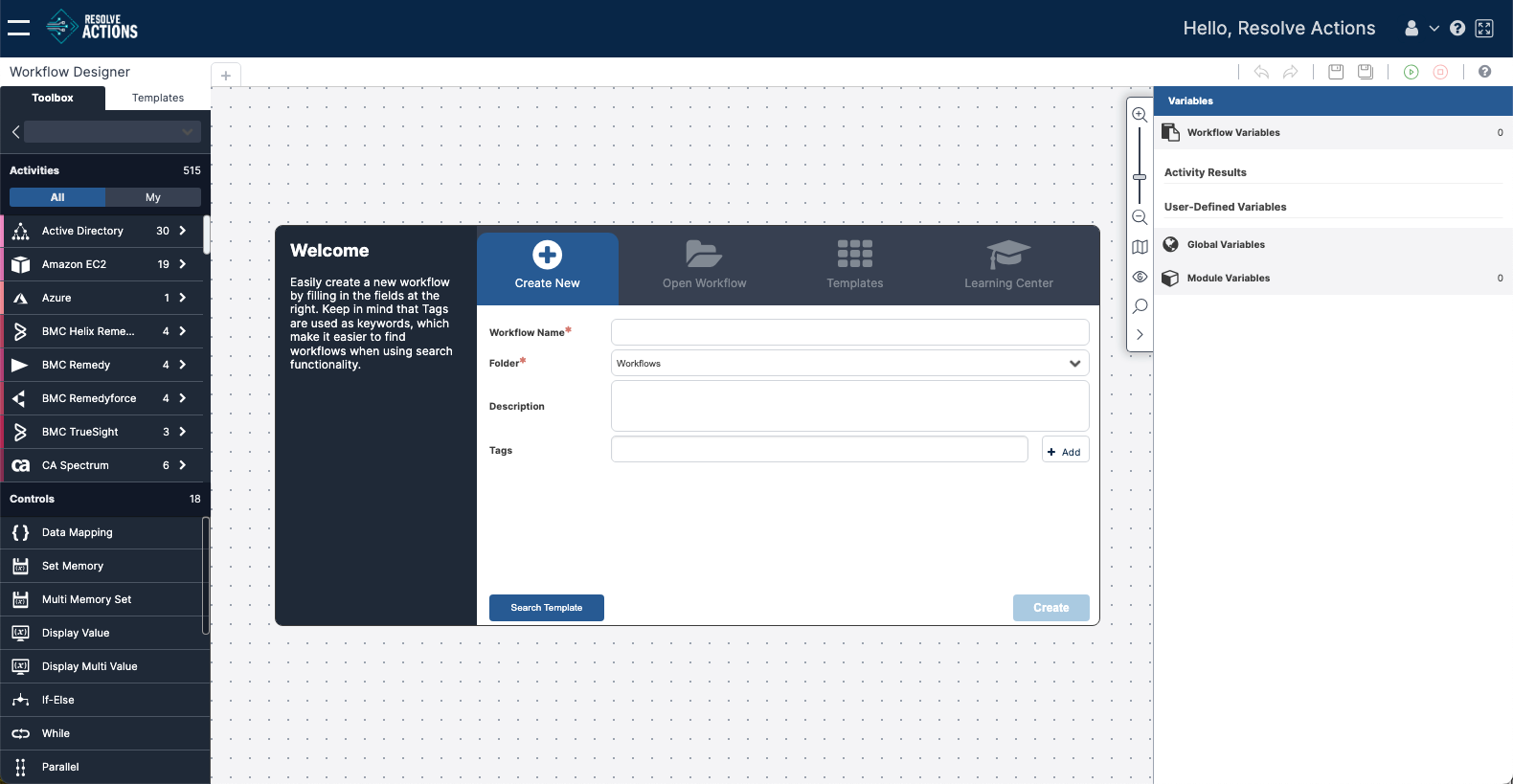Click the undo arrow in toolbar
Screen dimensions: 1513x784
tap(1262, 72)
